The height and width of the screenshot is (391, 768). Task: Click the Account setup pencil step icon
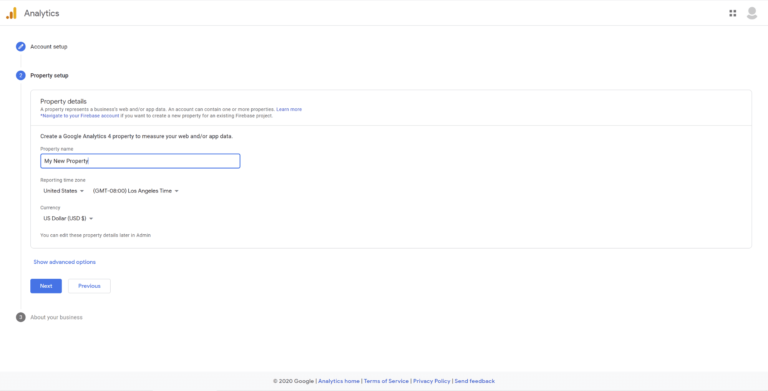[21, 47]
